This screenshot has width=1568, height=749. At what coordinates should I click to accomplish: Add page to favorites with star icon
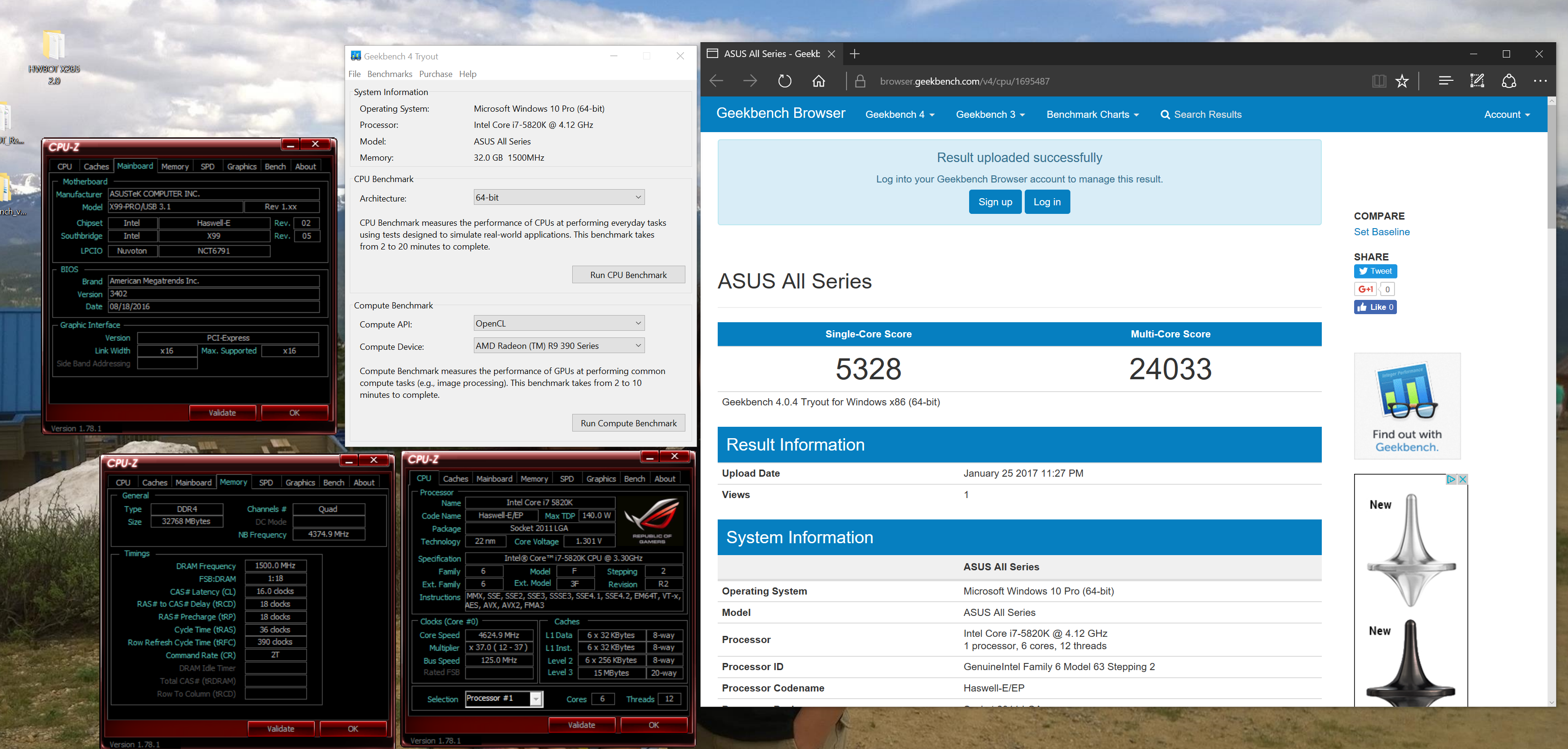(1402, 81)
